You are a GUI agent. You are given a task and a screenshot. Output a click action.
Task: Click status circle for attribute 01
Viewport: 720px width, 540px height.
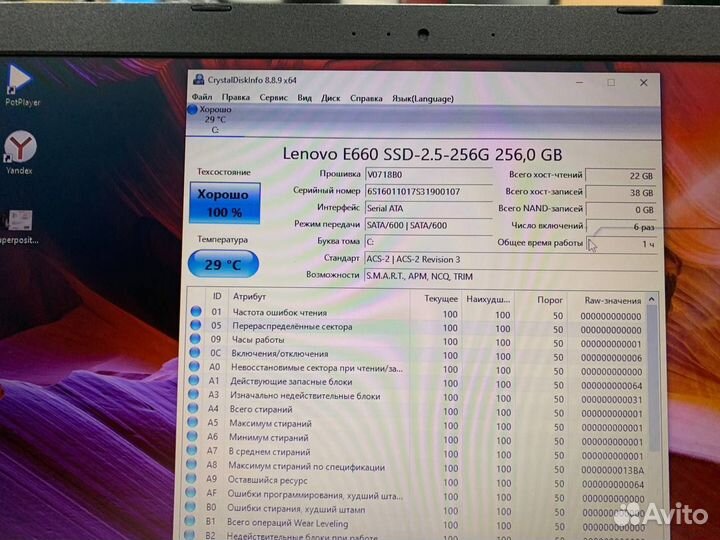click(x=196, y=311)
